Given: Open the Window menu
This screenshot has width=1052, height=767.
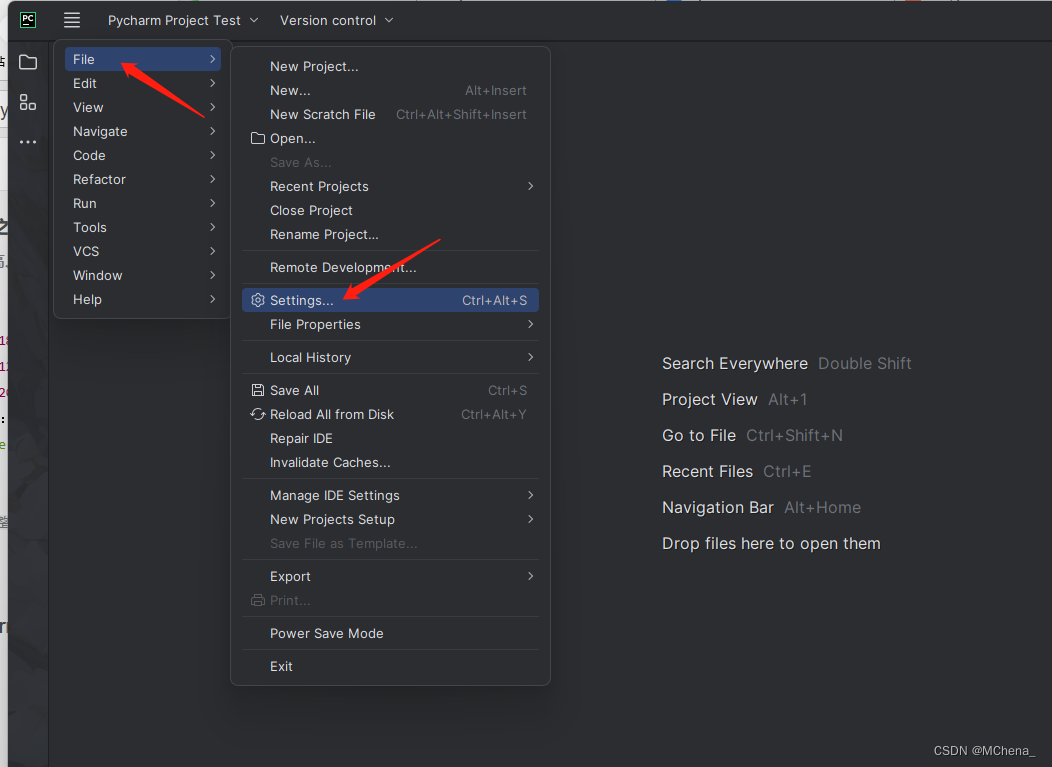Looking at the screenshot, I should click(x=143, y=275).
